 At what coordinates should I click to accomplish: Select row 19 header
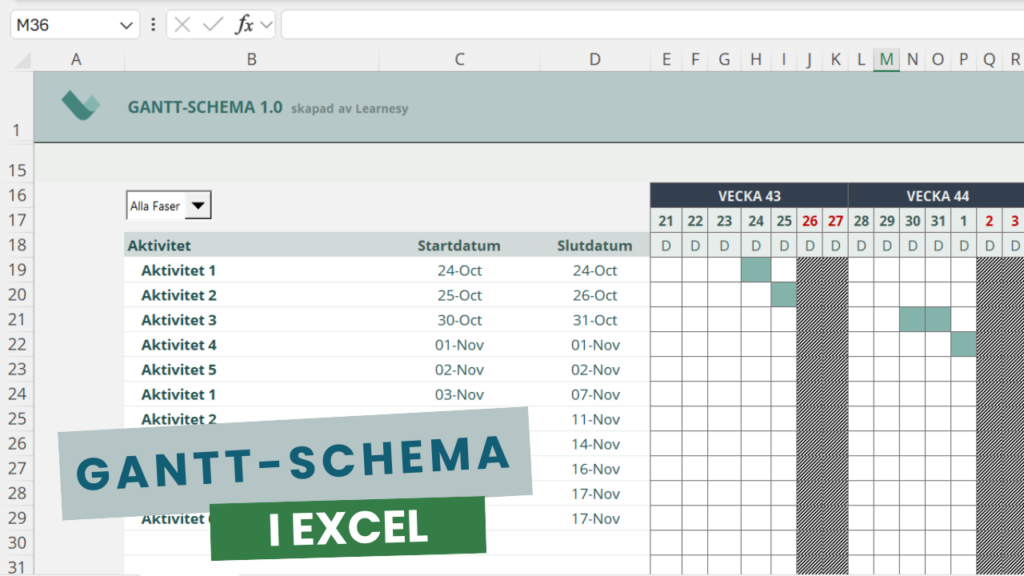pos(20,270)
